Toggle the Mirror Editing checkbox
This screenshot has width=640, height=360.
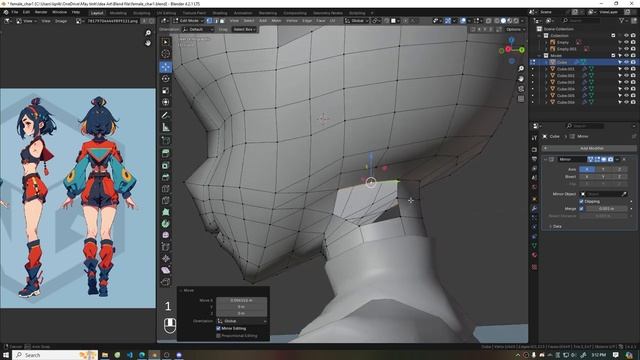tap(218, 328)
